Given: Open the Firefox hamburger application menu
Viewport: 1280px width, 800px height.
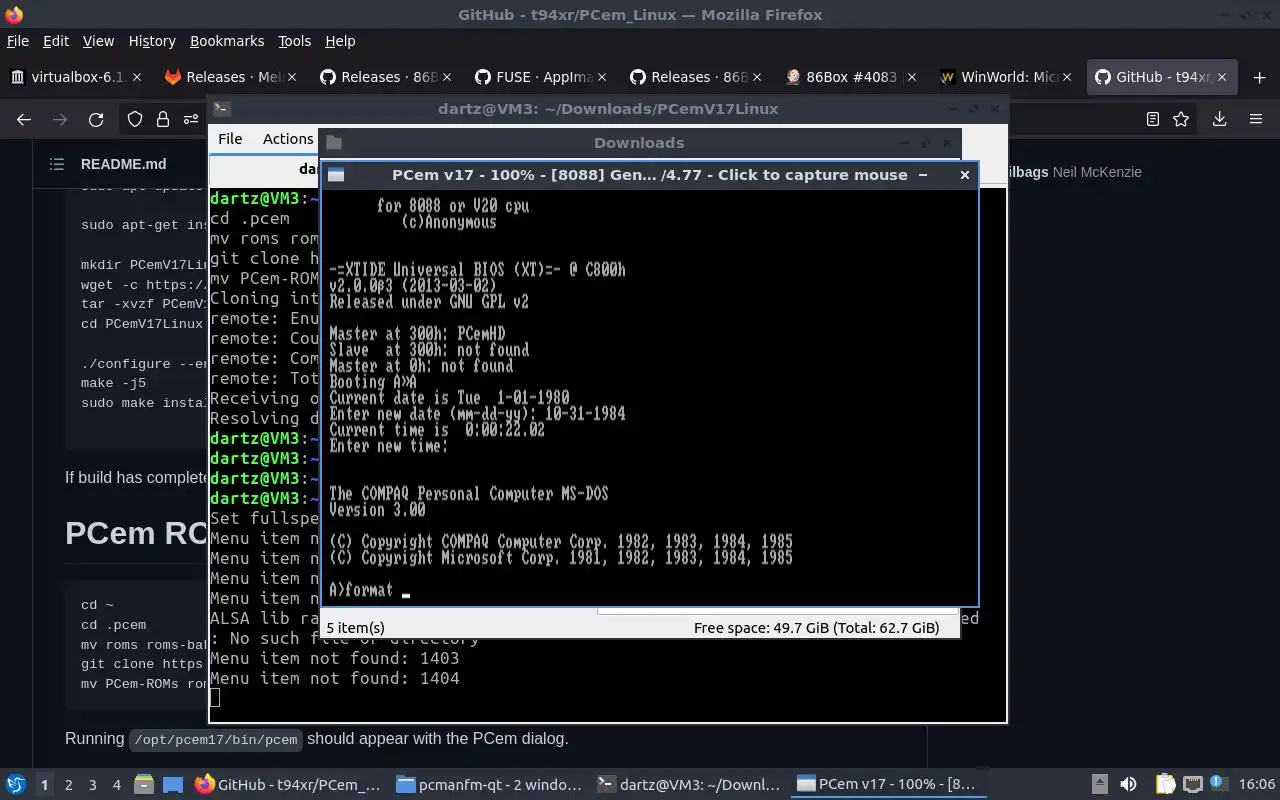Looking at the screenshot, I should [x=1256, y=119].
